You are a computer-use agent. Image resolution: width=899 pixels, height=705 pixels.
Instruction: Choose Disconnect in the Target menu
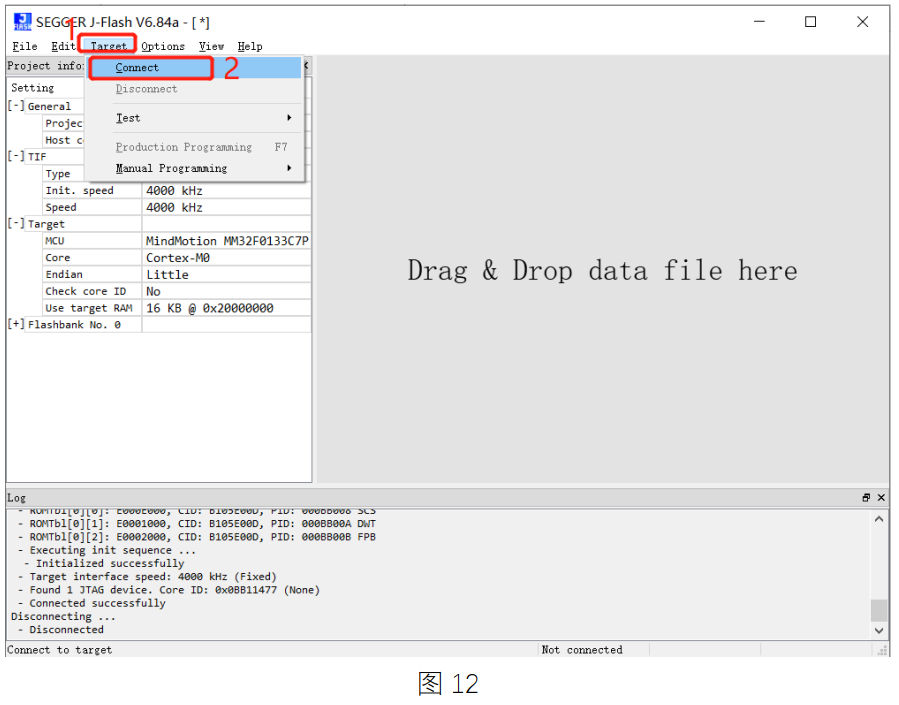[x=194, y=89]
